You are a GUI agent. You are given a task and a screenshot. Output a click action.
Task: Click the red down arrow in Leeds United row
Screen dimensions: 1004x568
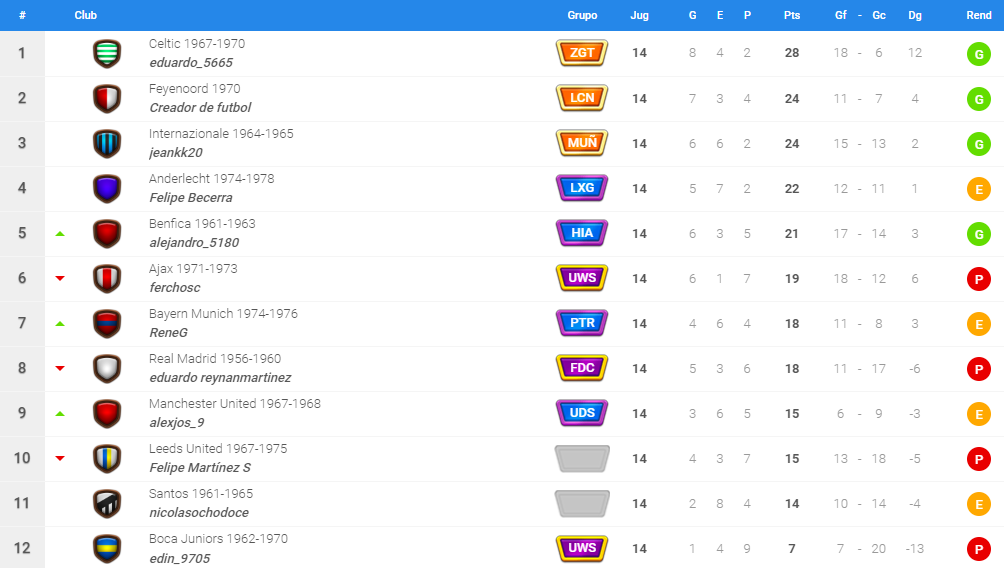pos(60,458)
